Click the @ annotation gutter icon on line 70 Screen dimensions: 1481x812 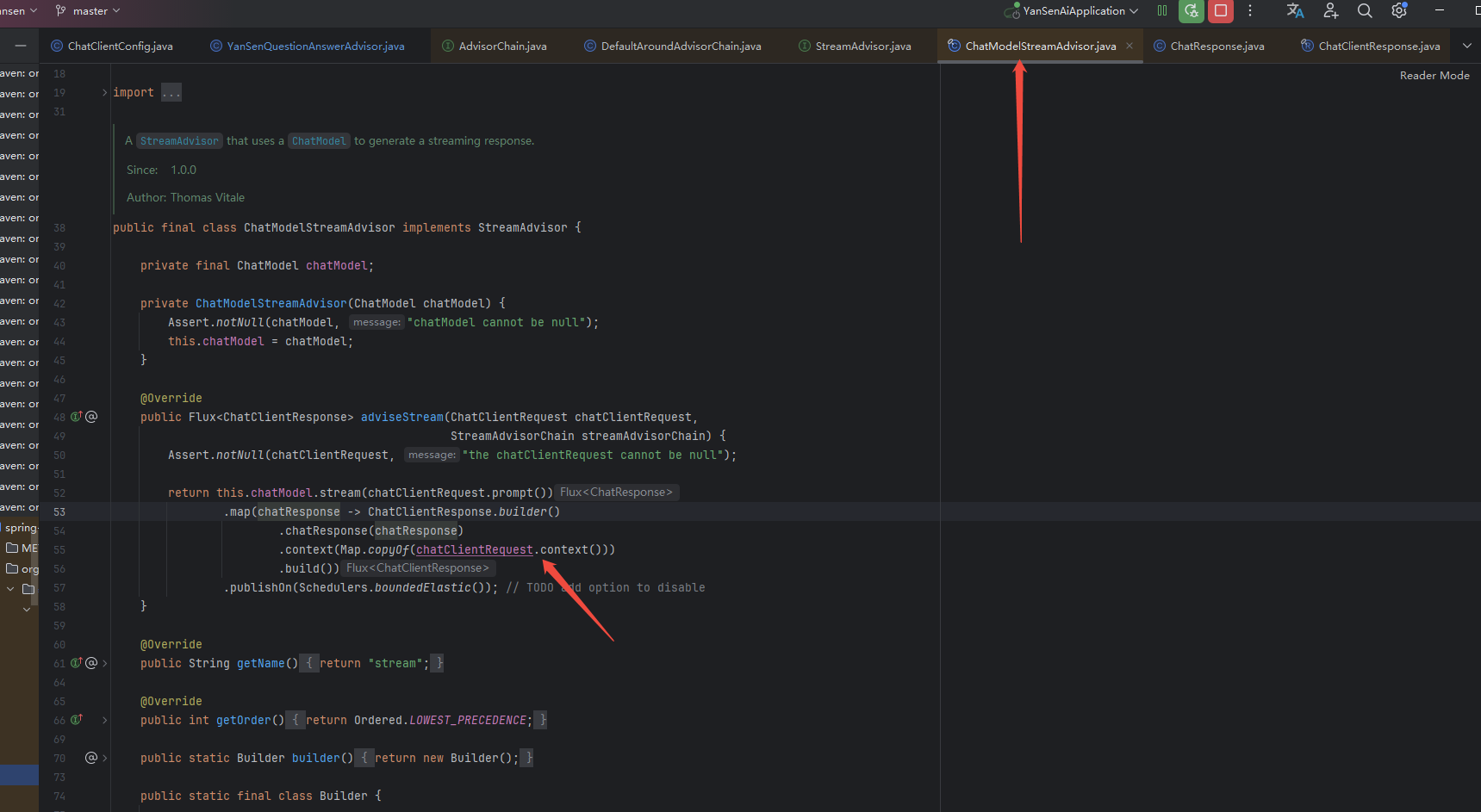[x=91, y=758]
